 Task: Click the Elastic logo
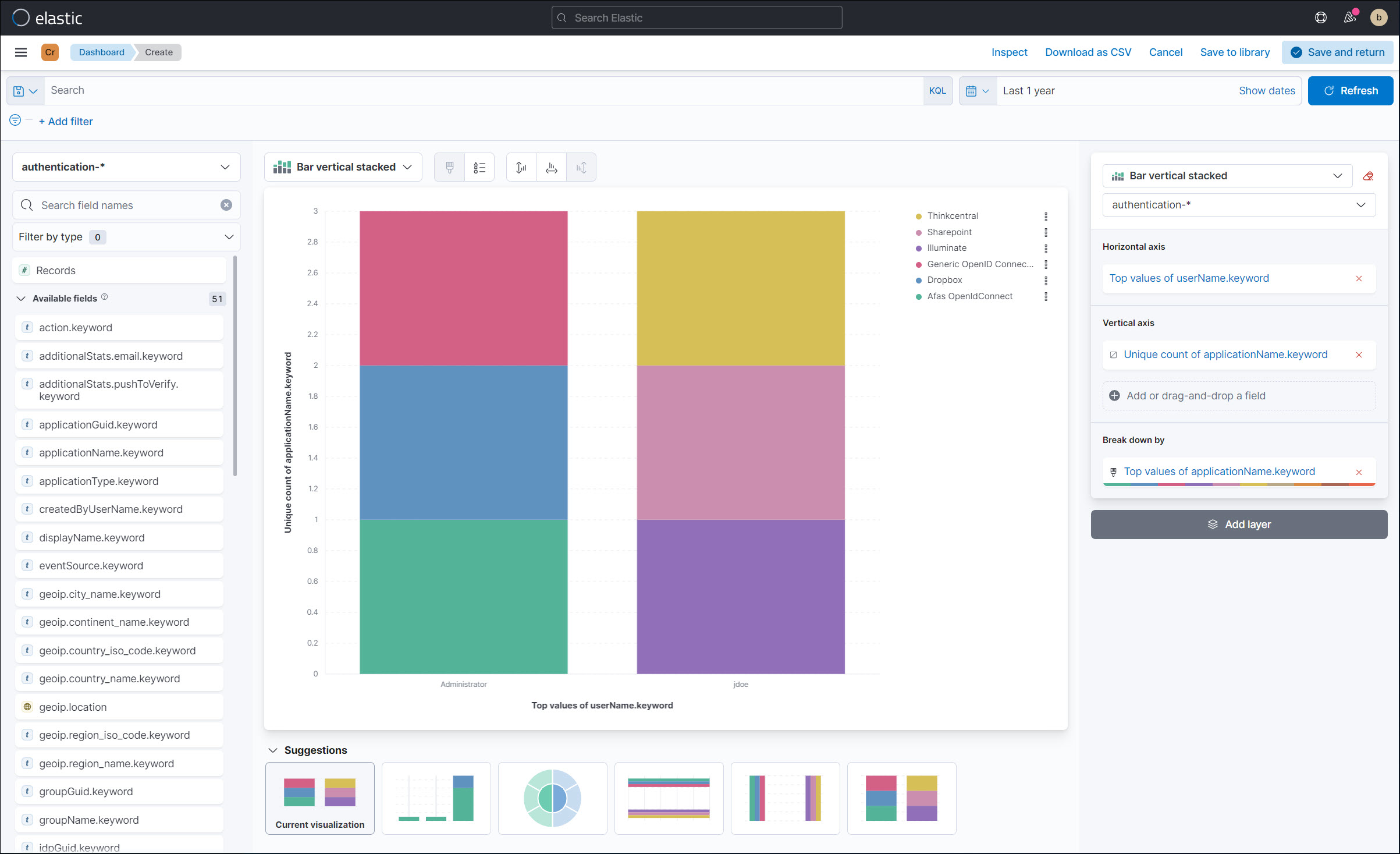coord(48,18)
